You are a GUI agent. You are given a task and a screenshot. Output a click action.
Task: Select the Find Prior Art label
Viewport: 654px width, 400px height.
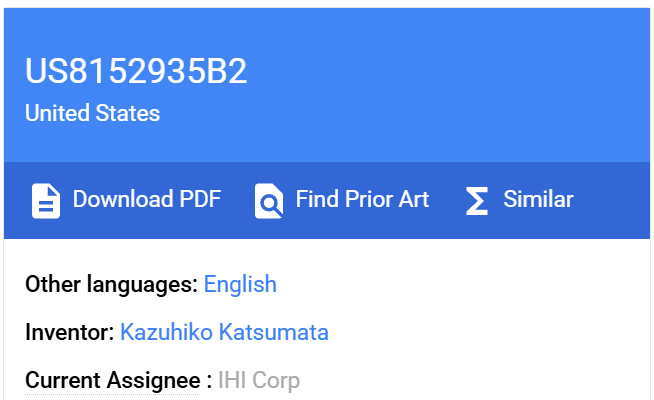point(362,199)
